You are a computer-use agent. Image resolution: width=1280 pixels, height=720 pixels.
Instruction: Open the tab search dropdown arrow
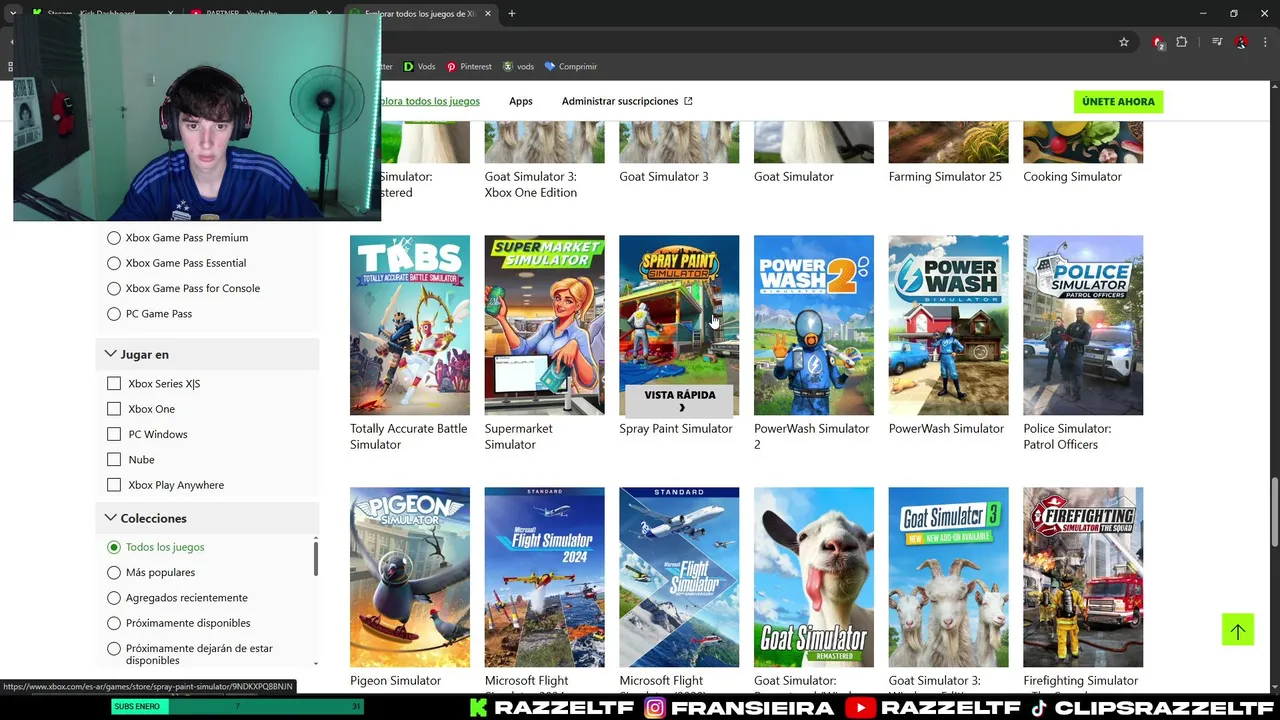point(12,14)
